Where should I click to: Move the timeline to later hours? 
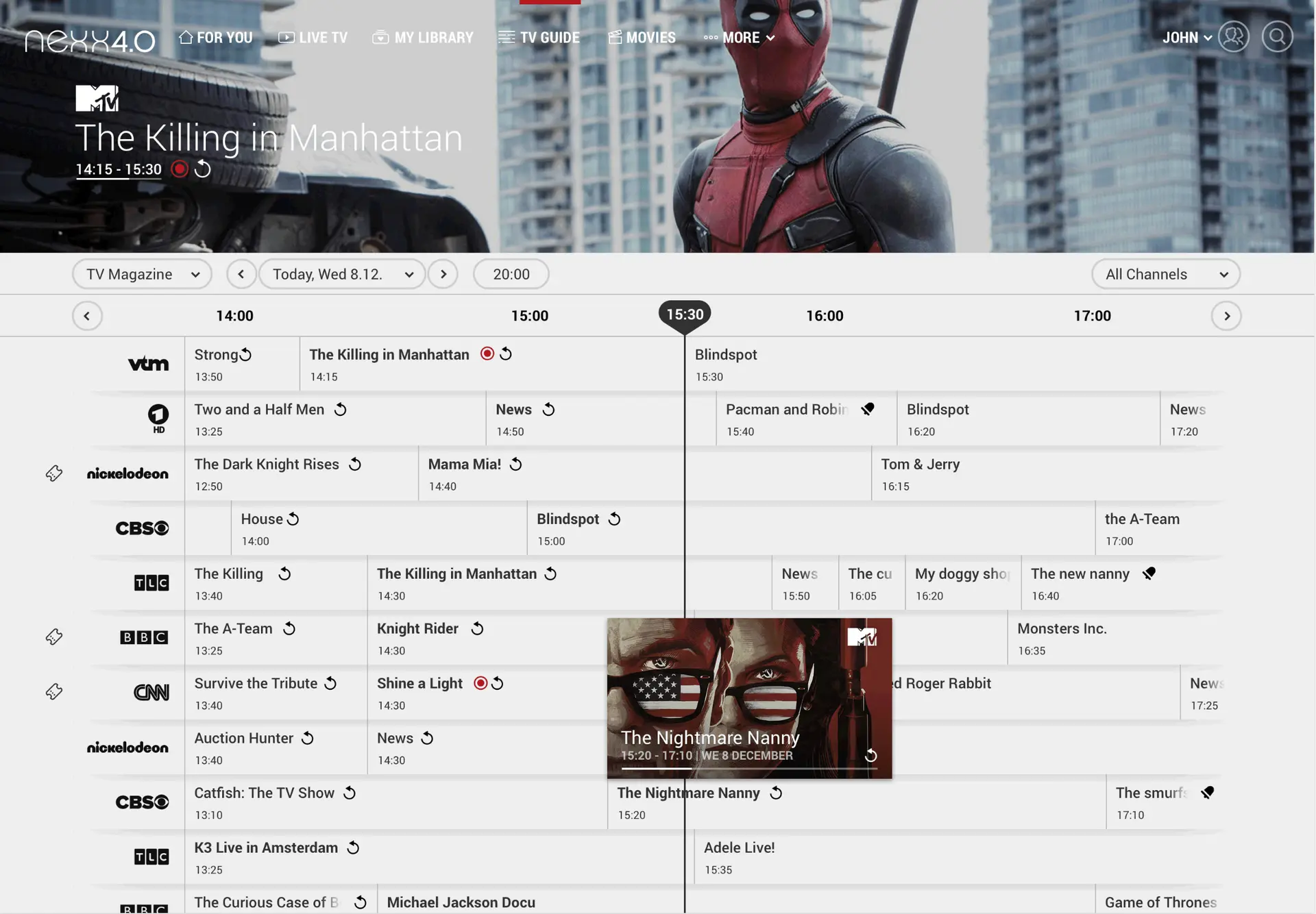point(1227,316)
